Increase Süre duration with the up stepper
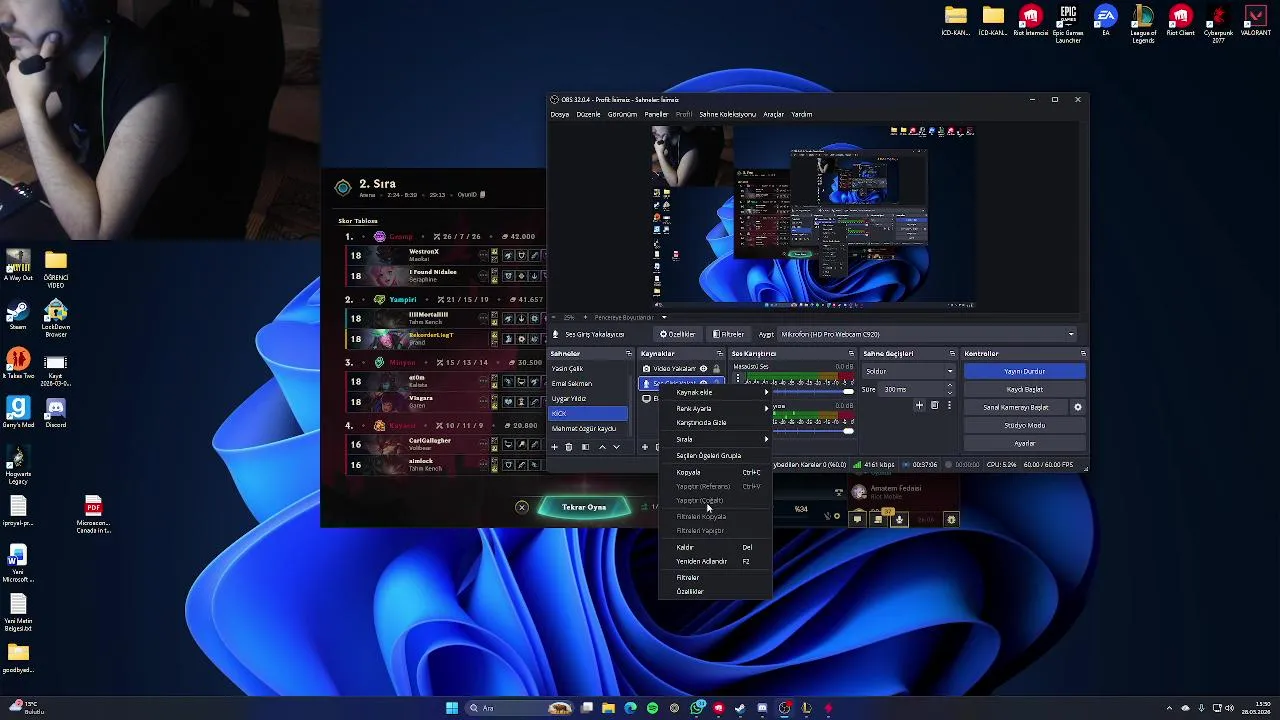The width and height of the screenshot is (1280, 720). 949,387
